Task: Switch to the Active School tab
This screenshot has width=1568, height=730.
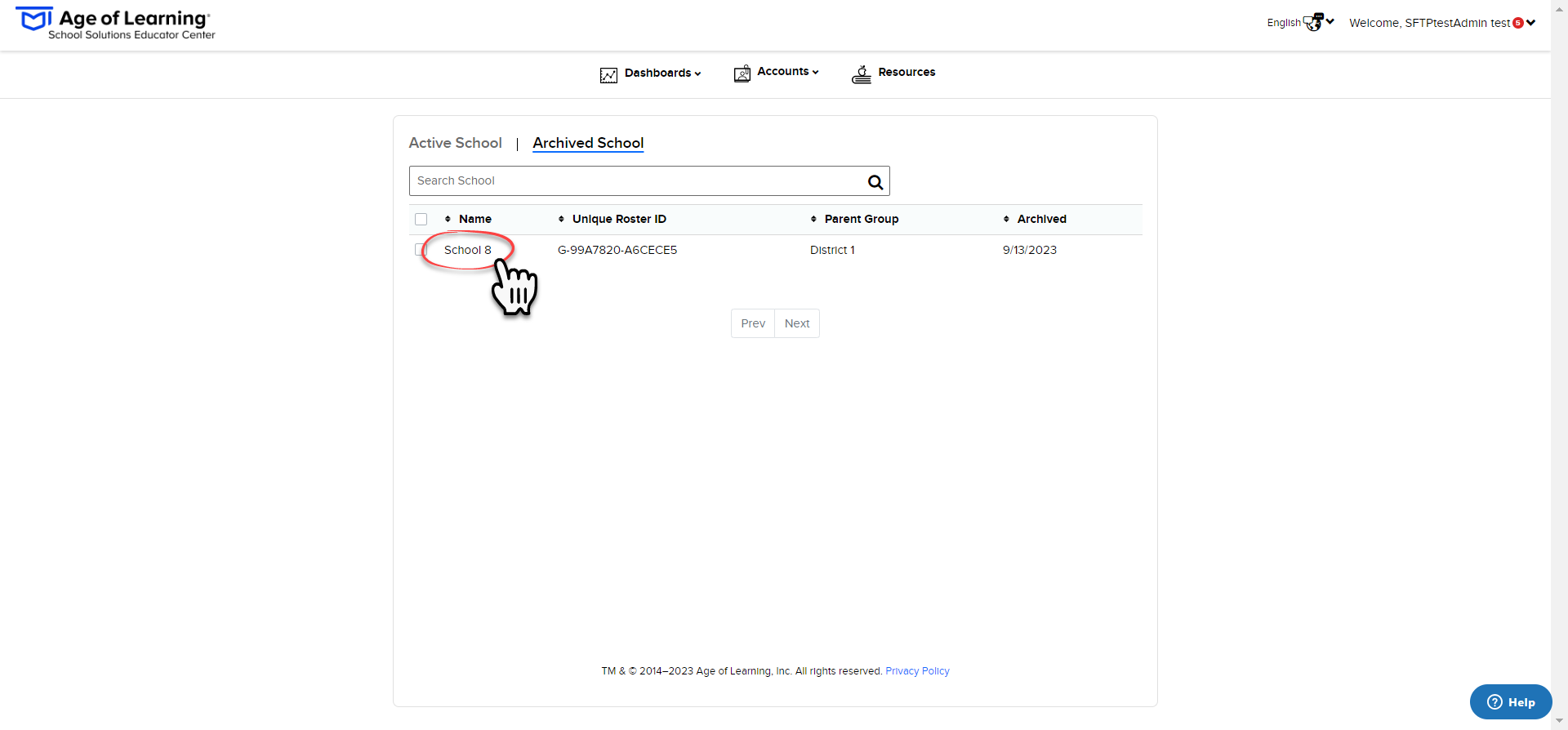Action: tap(456, 143)
